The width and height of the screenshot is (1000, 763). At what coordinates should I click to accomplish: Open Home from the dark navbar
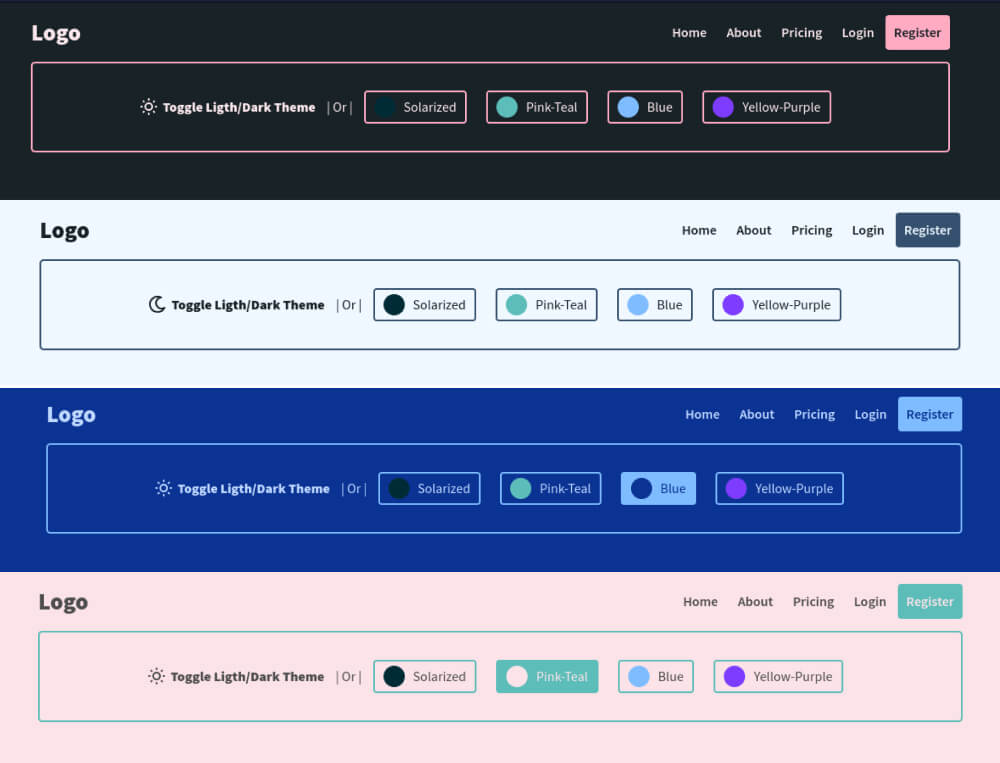pos(689,32)
